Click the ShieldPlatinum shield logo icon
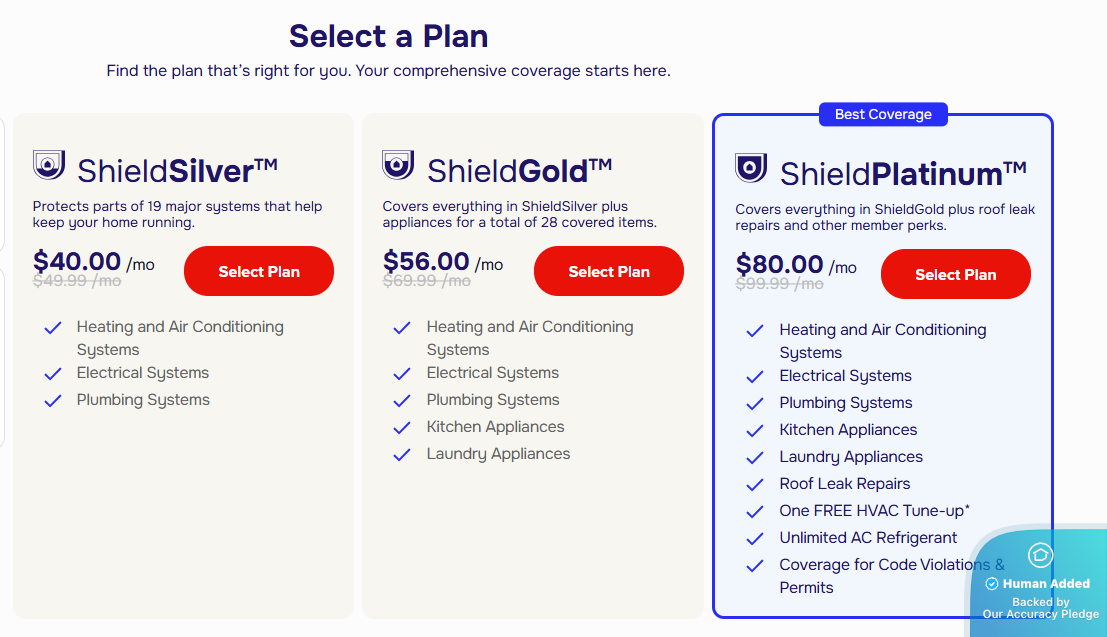Screen dimensions: 1107x637 751,168
